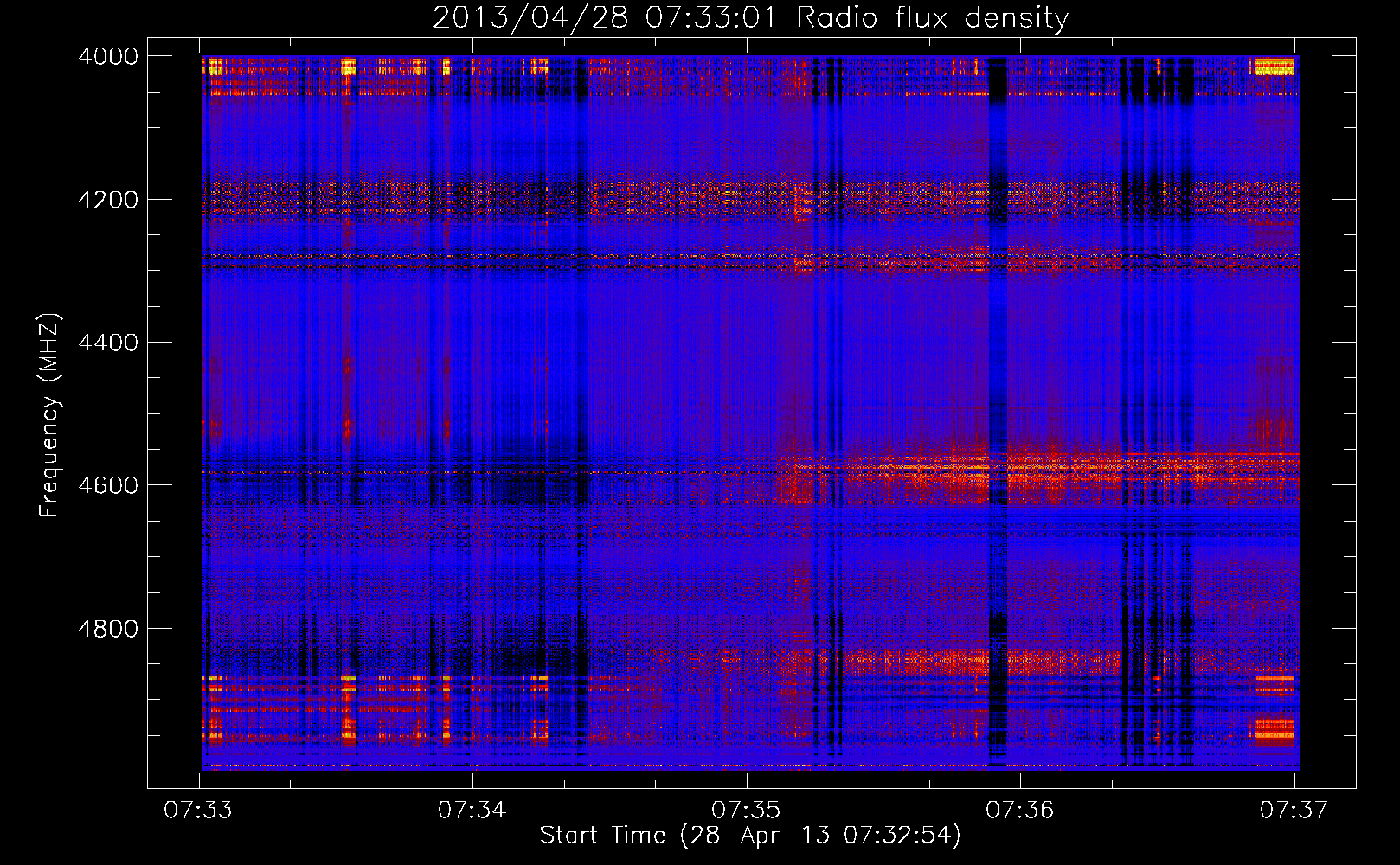The width and height of the screenshot is (1400, 865).
Task: Click the '4400' frequency tick label
Action: coord(108,343)
